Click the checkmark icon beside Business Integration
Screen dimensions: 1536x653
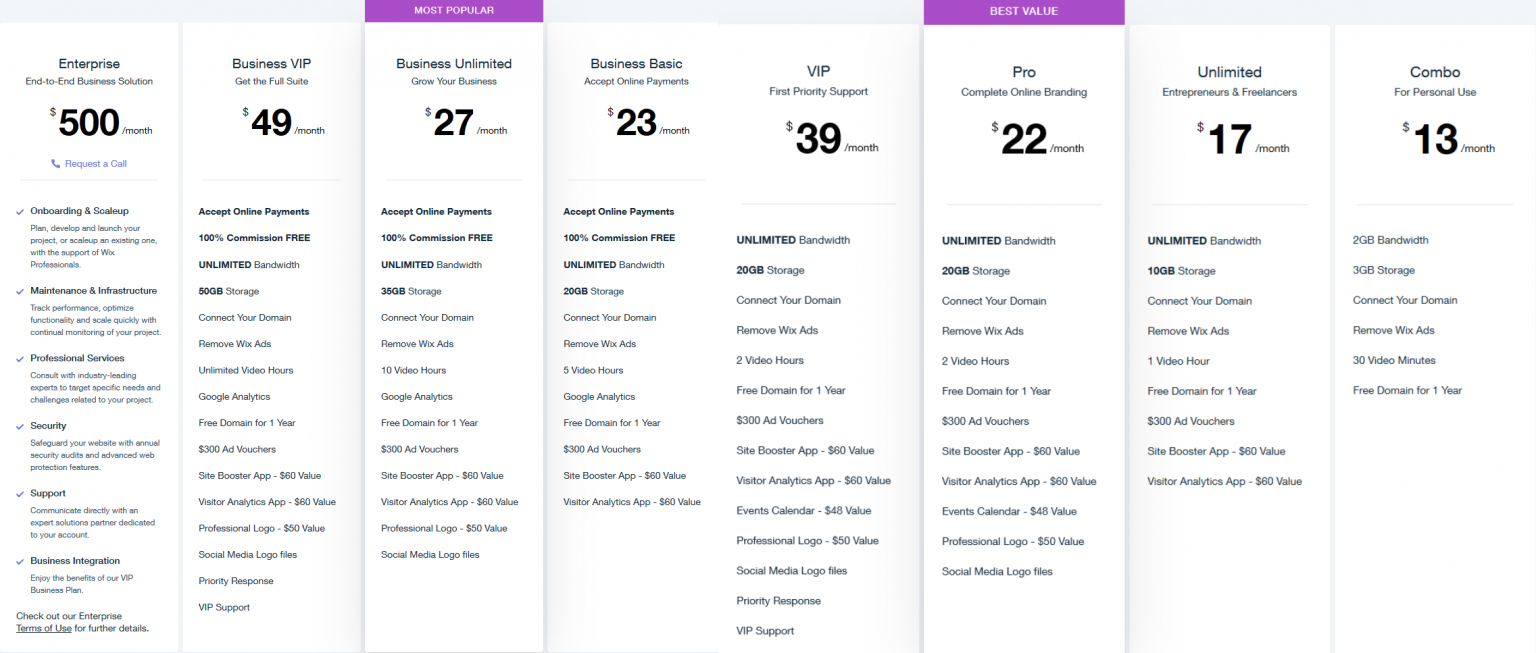(20, 561)
